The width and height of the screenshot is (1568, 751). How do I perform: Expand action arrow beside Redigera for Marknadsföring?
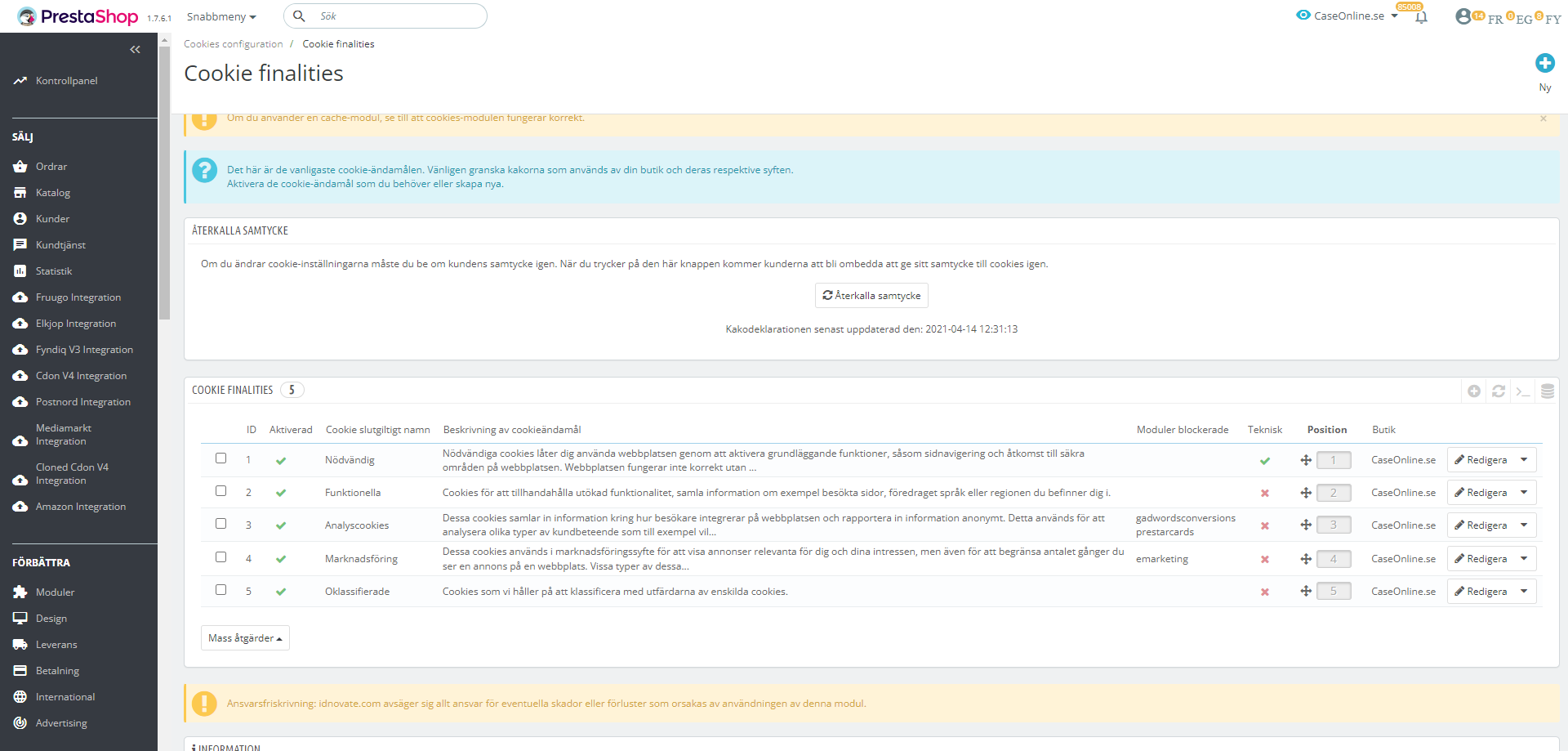point(1524,559)
